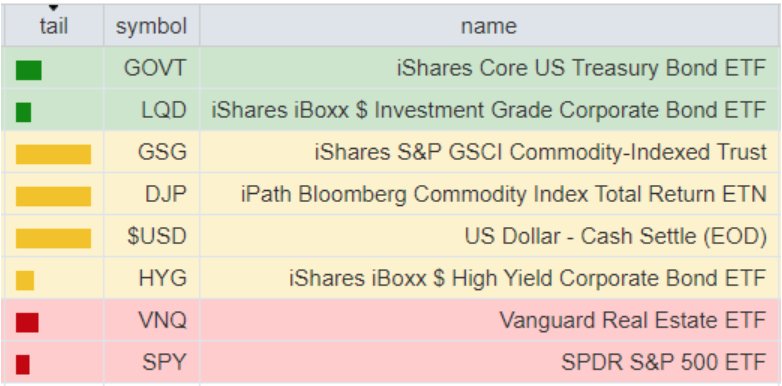Screen dimensions: 782x386
Task: Click the green tail bar for LQD
Action: pos(23,112)
